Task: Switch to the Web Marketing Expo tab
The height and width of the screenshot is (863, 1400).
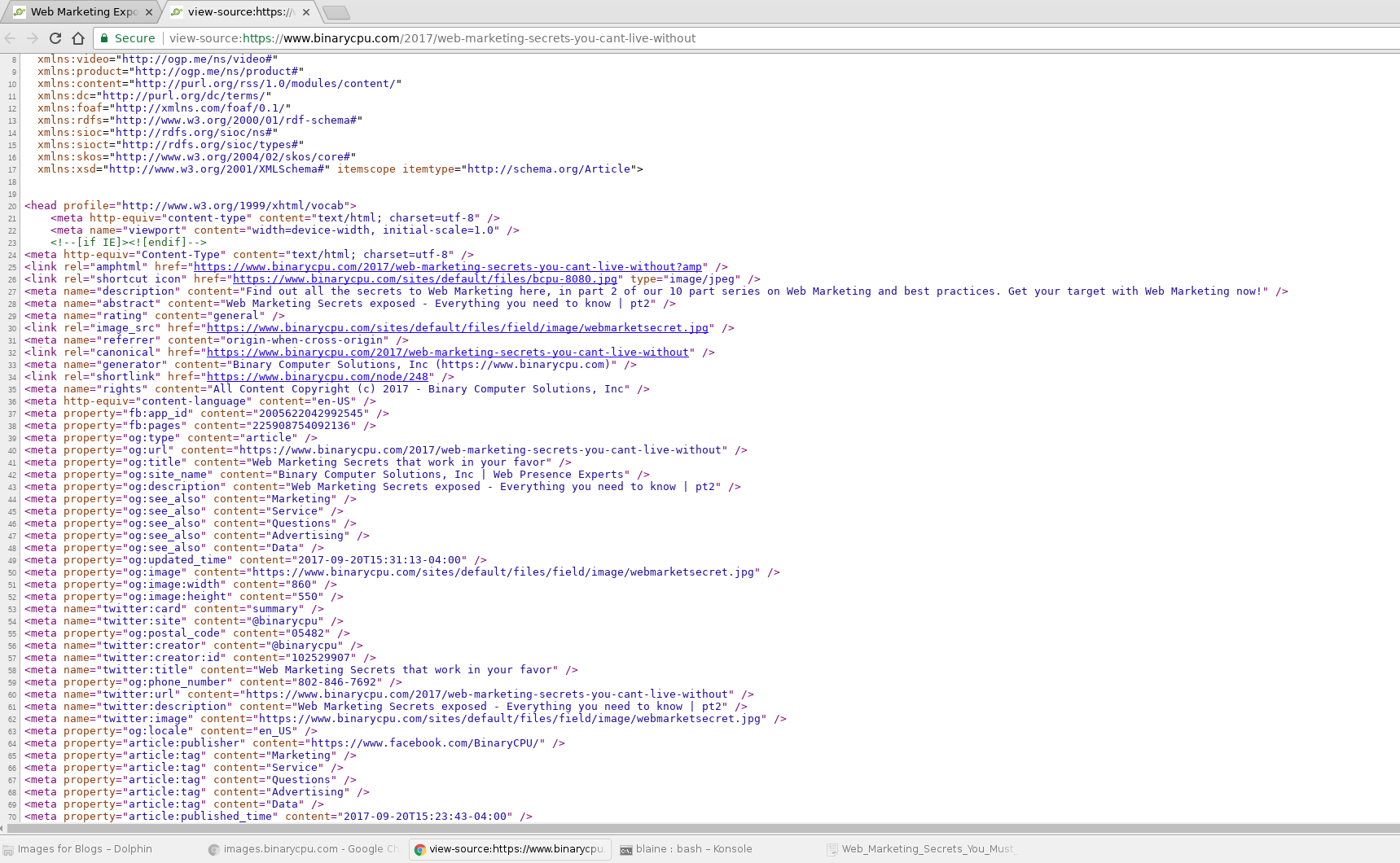Action: tap(82, 12)
